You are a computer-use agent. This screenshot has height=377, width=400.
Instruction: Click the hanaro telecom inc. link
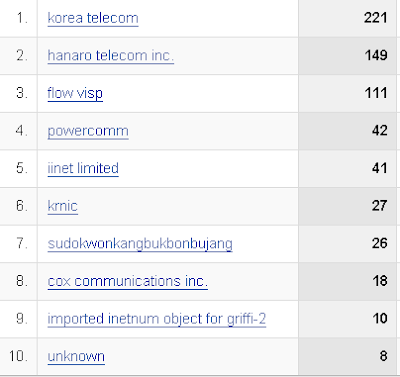tap(111, 55)
